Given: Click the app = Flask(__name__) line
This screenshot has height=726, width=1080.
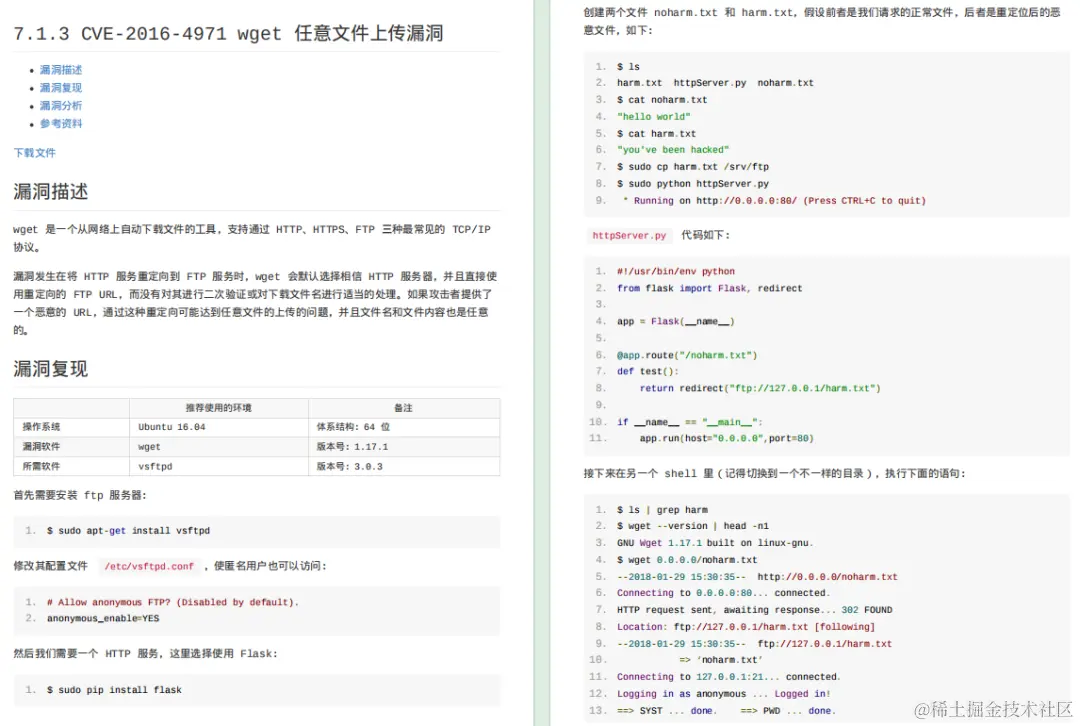Looking at the screenshot, I should tap(676, 321).
